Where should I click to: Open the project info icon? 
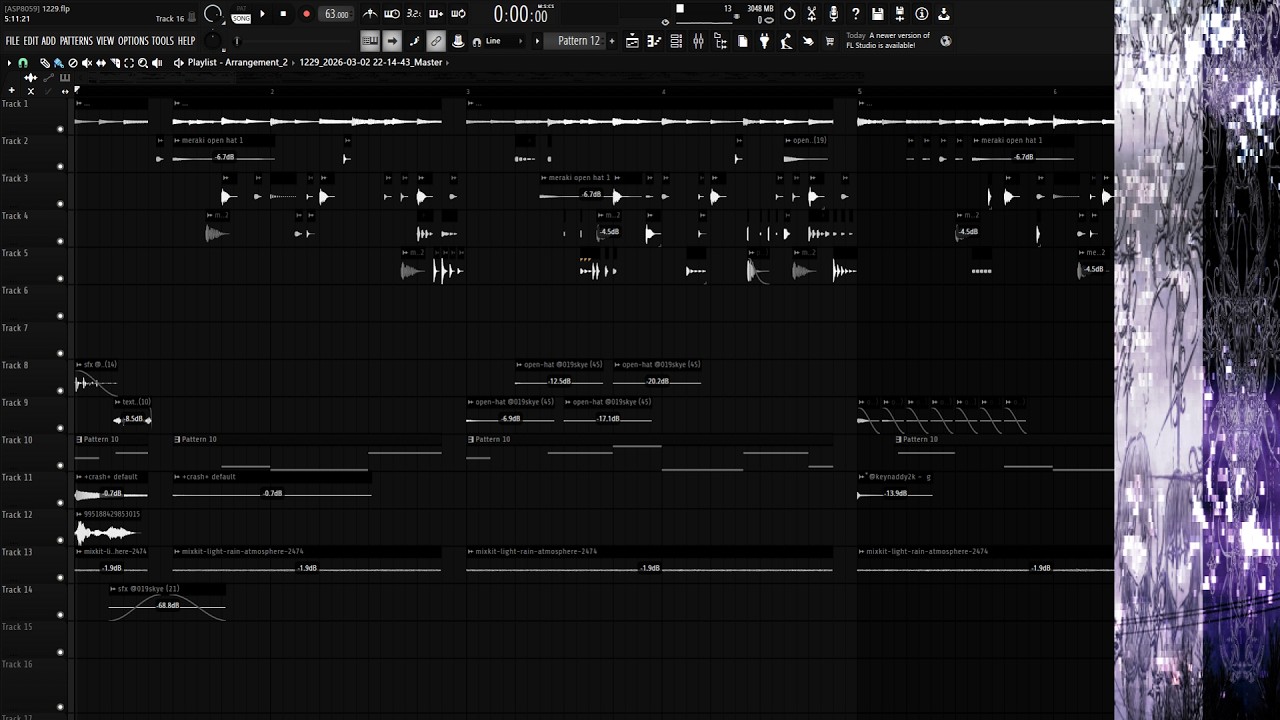pyautogui.click(x=921, y=14)
